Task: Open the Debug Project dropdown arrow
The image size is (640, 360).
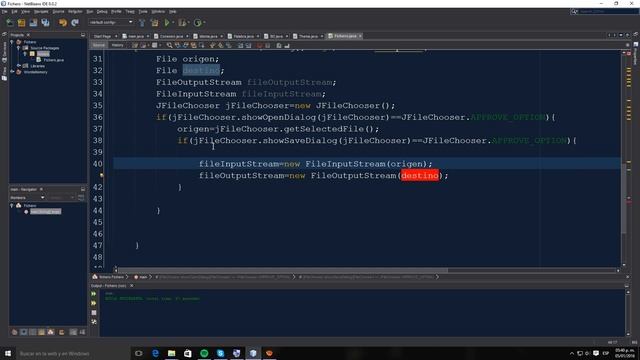Action: (x=189, y=22)
